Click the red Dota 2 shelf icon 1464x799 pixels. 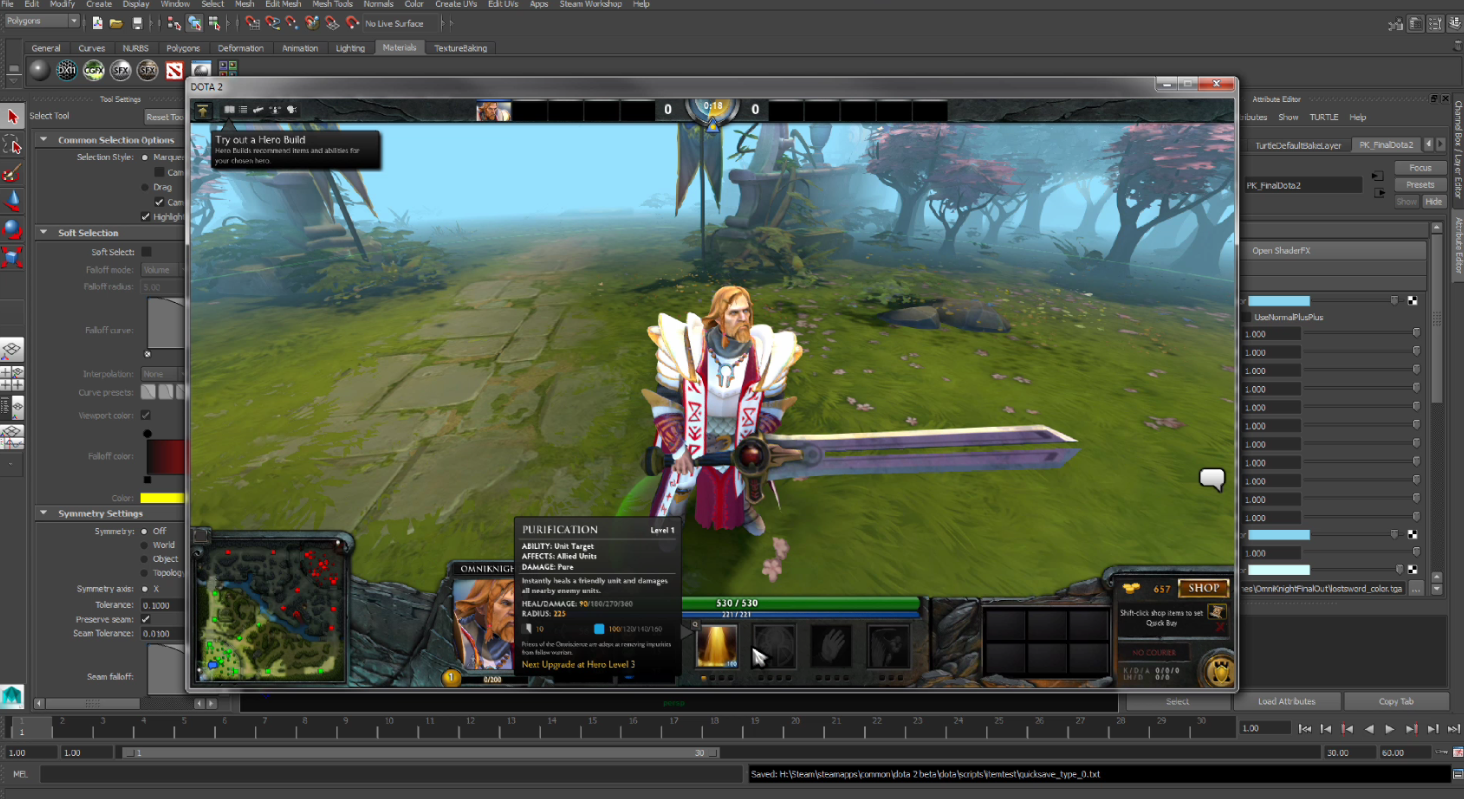pos(175,70)
